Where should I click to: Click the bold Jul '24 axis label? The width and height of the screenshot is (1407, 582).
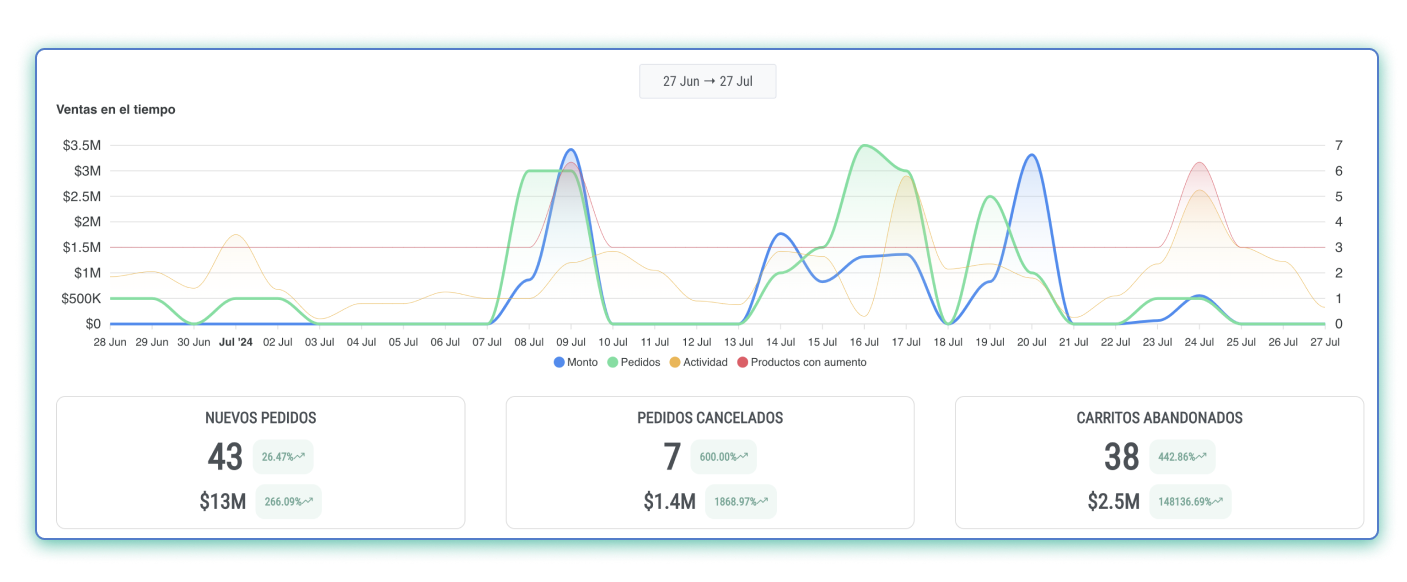(x=236, y=342)
